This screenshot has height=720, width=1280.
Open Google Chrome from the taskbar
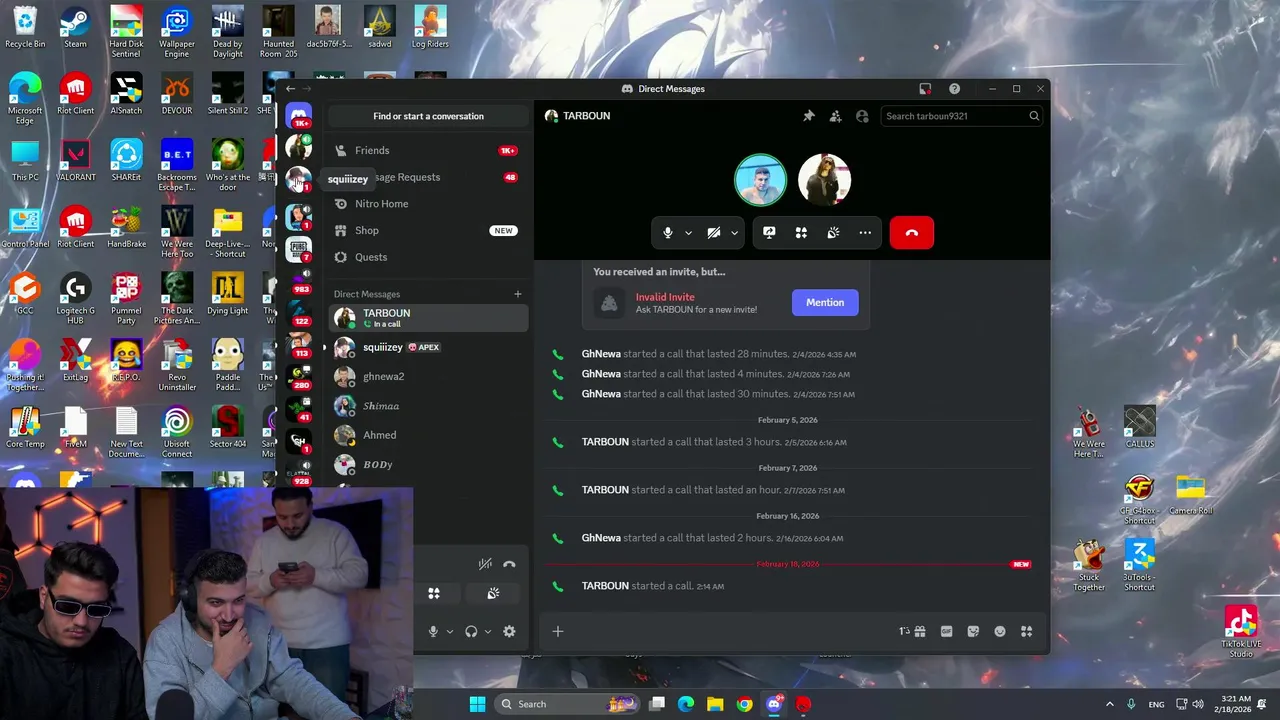click(x=744, y=704)
